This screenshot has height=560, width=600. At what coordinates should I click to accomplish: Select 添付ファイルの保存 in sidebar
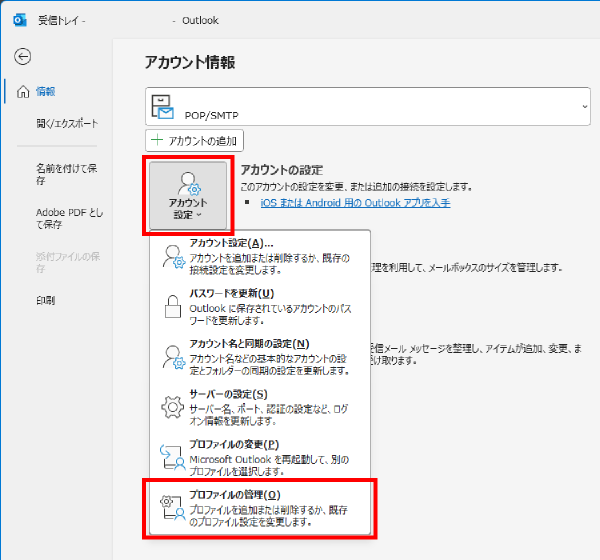pos(68,262)
